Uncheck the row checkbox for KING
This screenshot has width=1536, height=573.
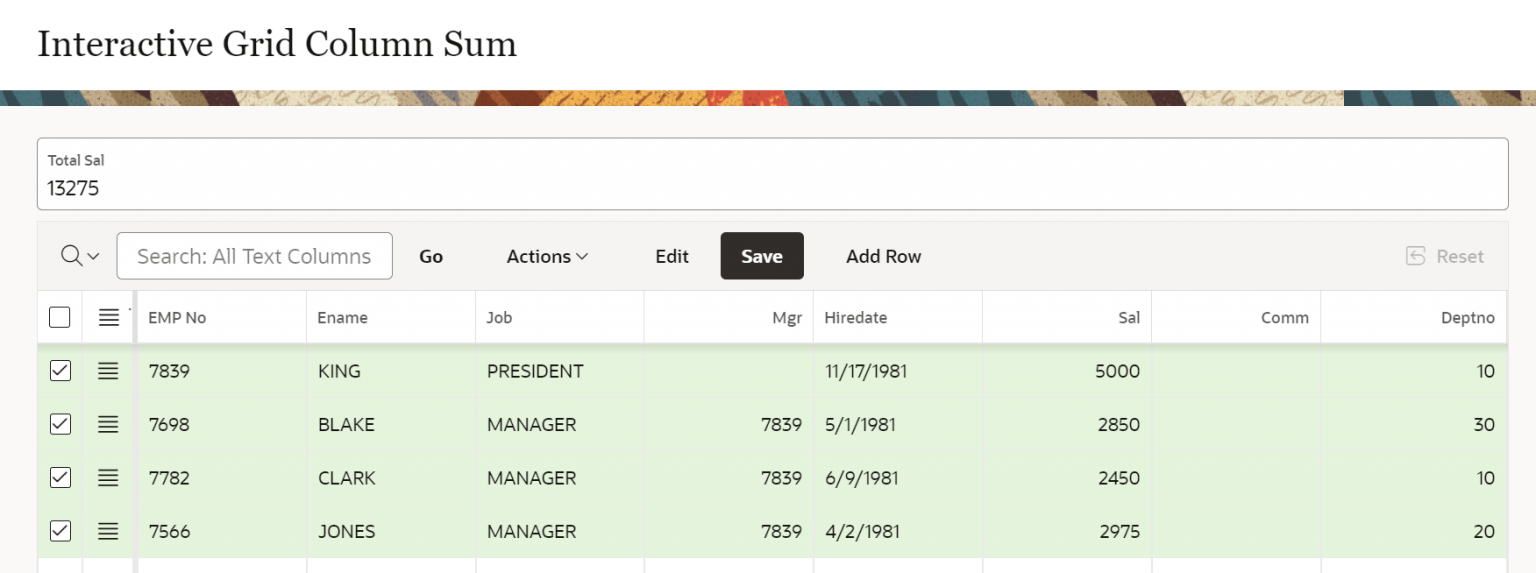(60, 371)
